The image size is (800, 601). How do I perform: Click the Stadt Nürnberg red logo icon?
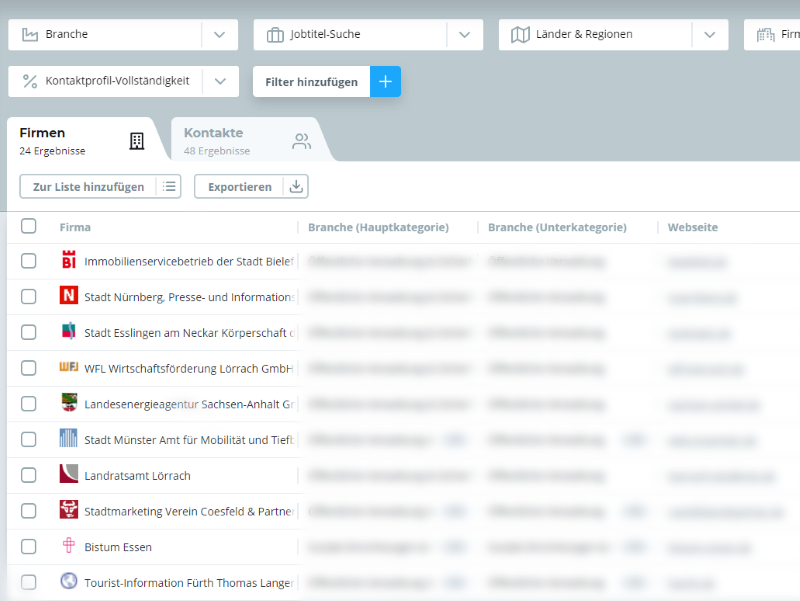[x=68, y=296]
